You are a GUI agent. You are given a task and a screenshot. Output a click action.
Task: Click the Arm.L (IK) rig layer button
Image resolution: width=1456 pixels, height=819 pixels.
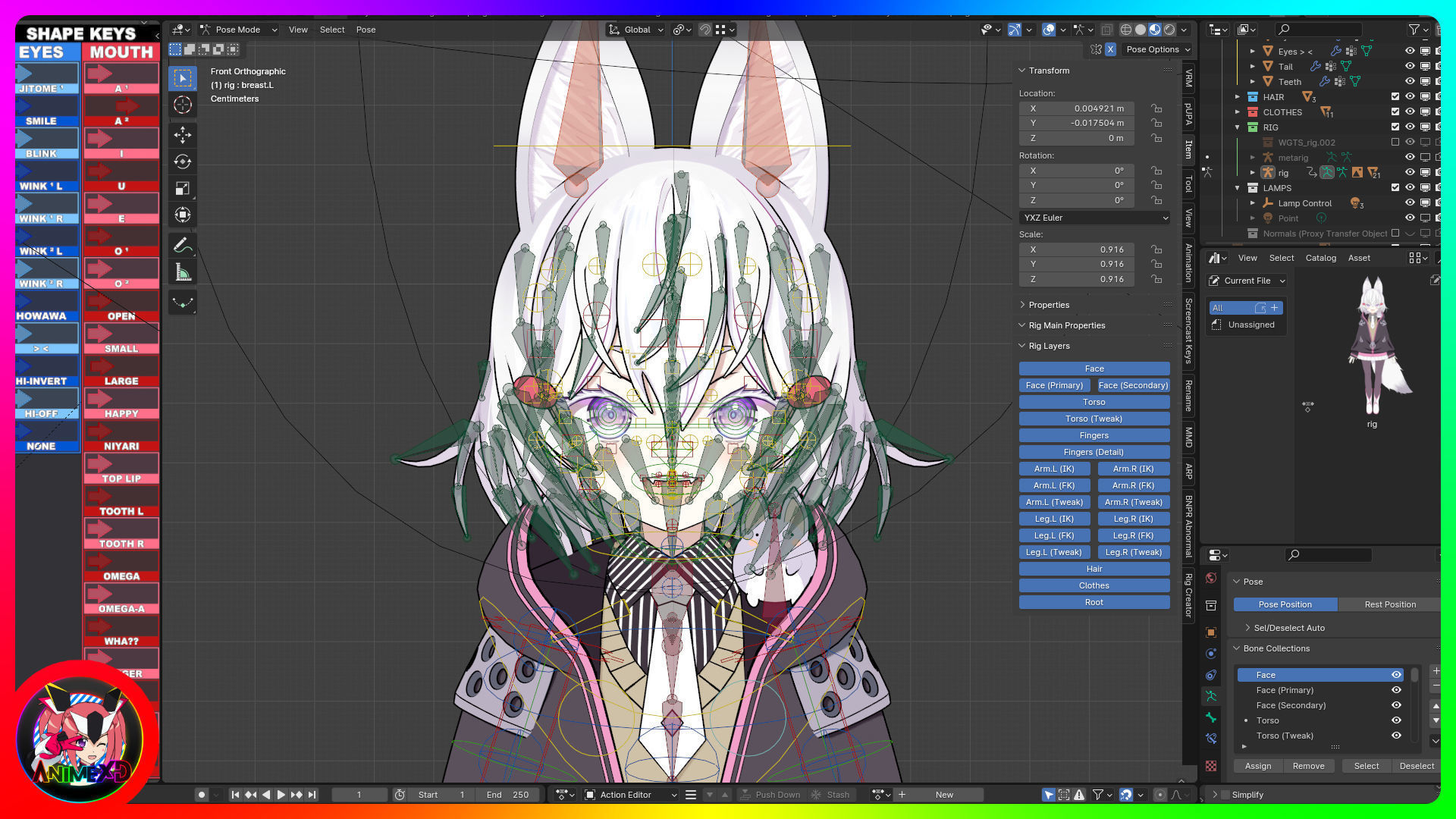point(1054,469)
